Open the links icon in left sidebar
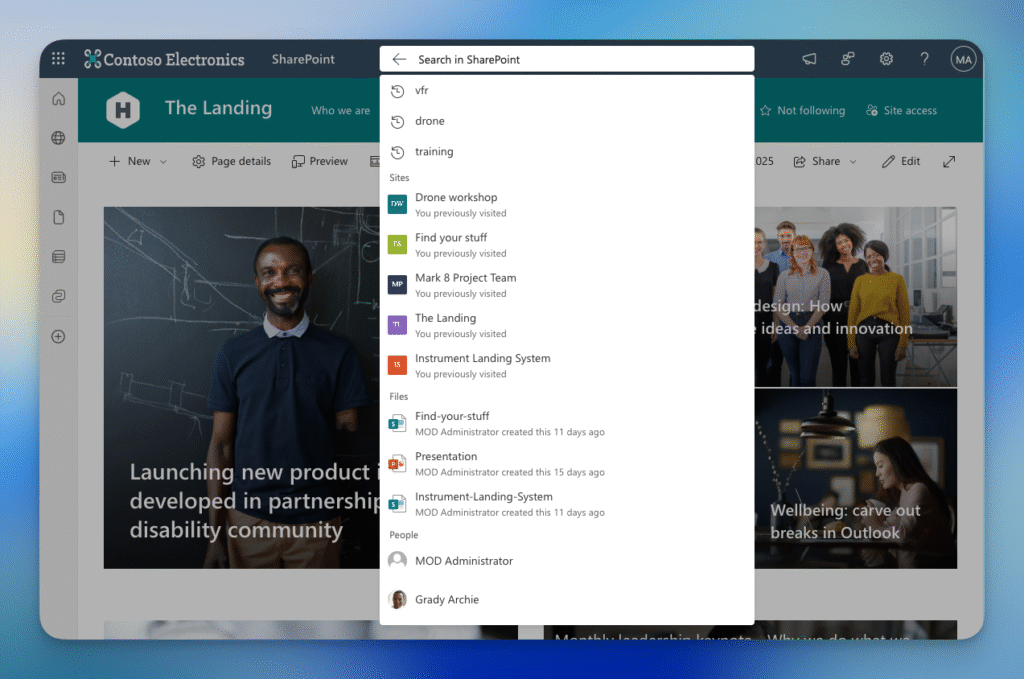1024x679 pixels. click(59, 296)
